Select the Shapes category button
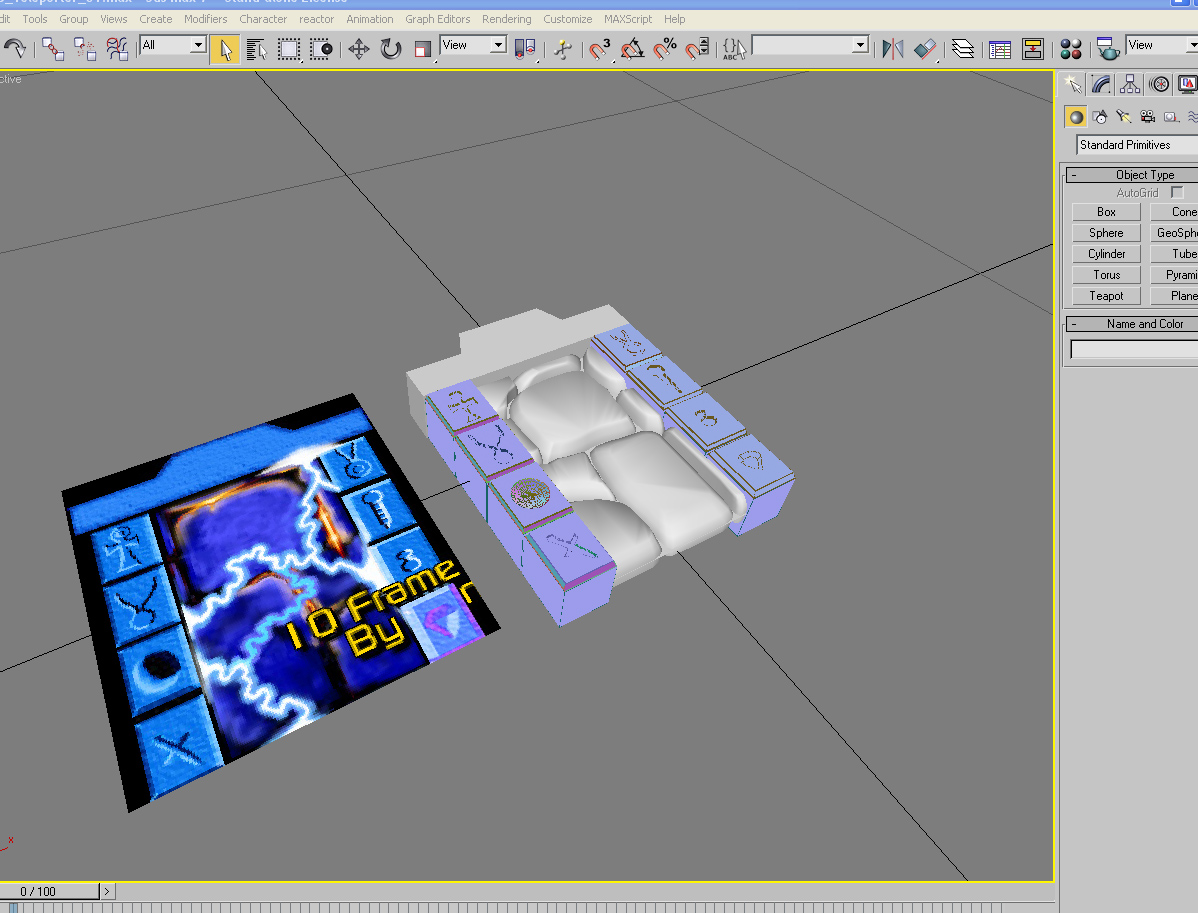The image size is (1198, 913). (x=1099, y=117)
